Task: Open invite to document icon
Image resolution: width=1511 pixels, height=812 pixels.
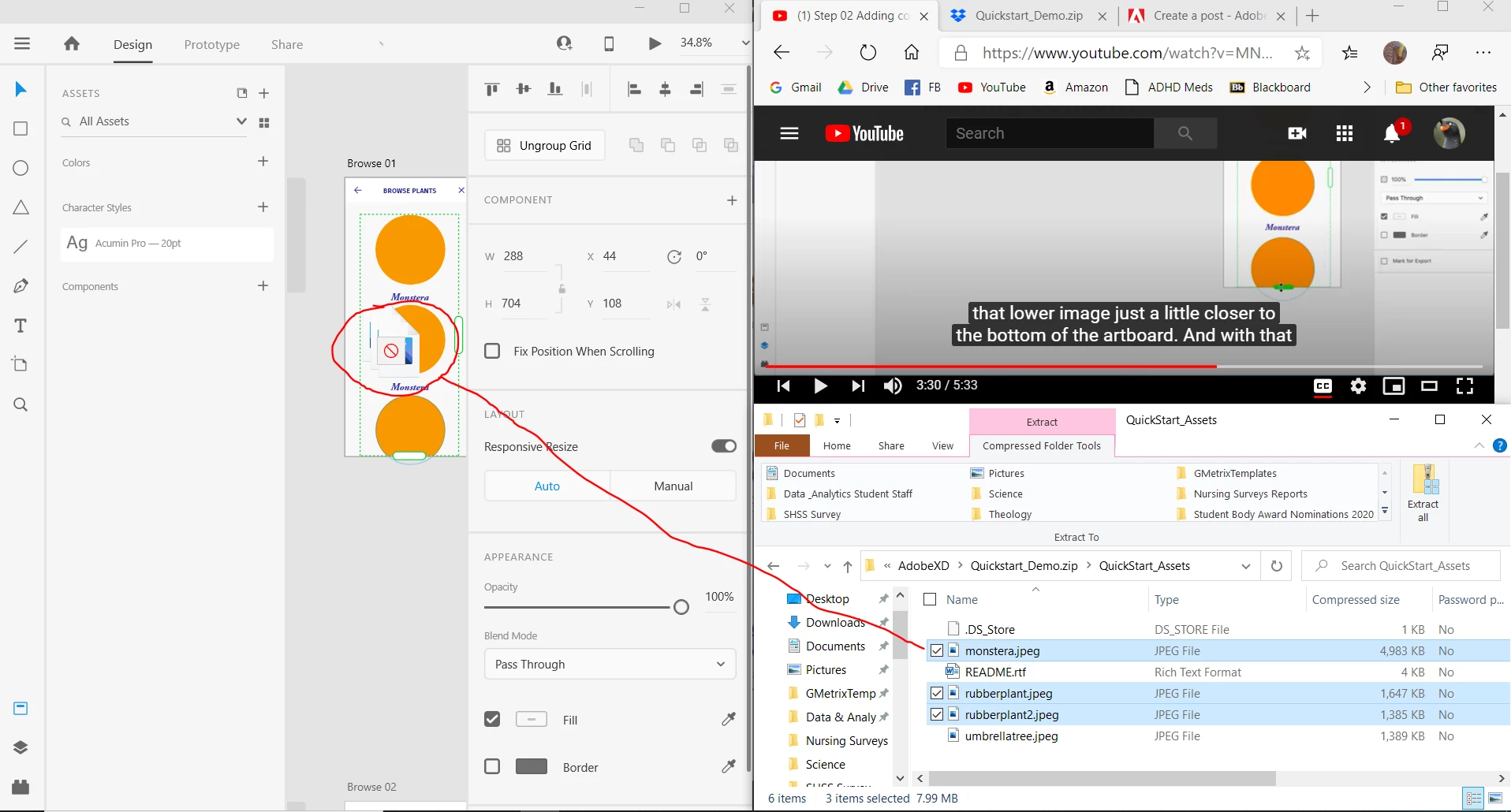Action: pyautogui.click(x=565, y=43)
